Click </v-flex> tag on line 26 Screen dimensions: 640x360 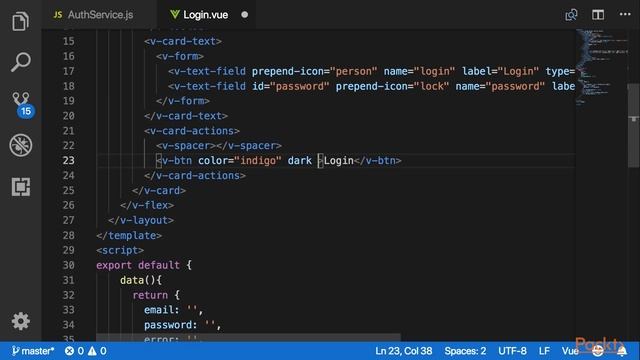[147, 205]
